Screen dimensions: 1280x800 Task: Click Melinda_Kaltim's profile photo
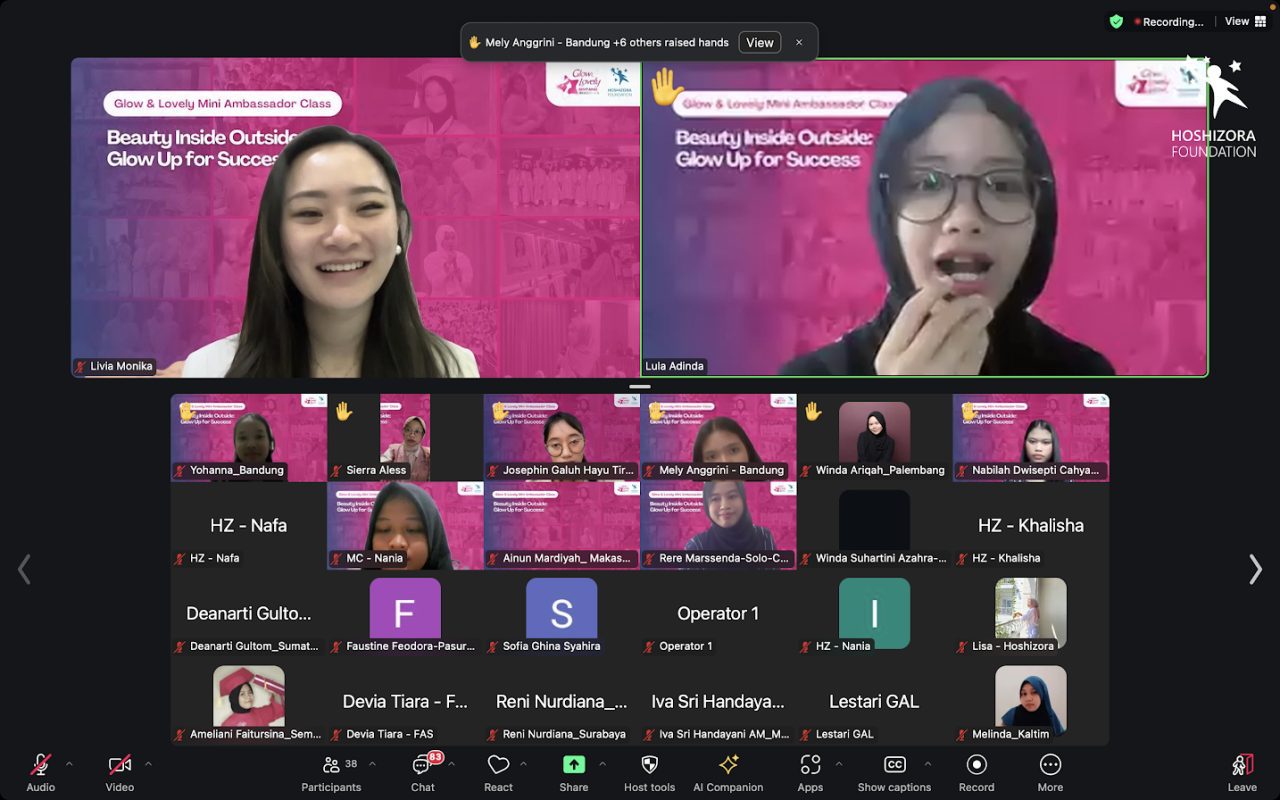[x=1031, y=696]
